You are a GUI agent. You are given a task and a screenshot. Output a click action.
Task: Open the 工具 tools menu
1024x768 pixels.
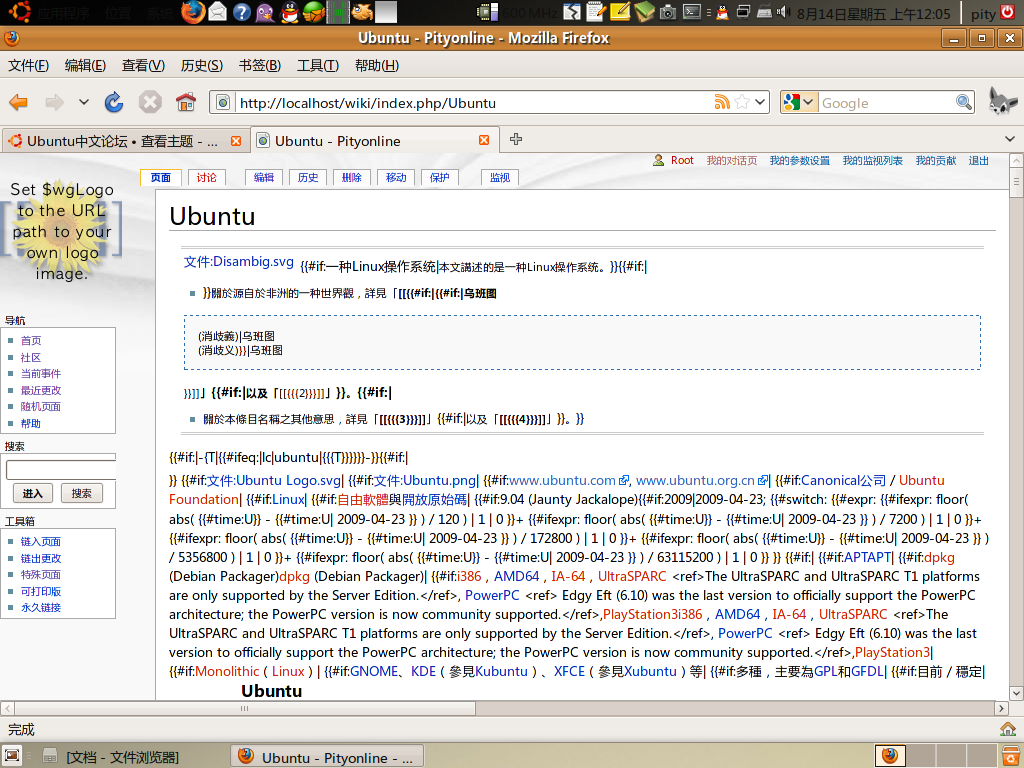point(317,65)
